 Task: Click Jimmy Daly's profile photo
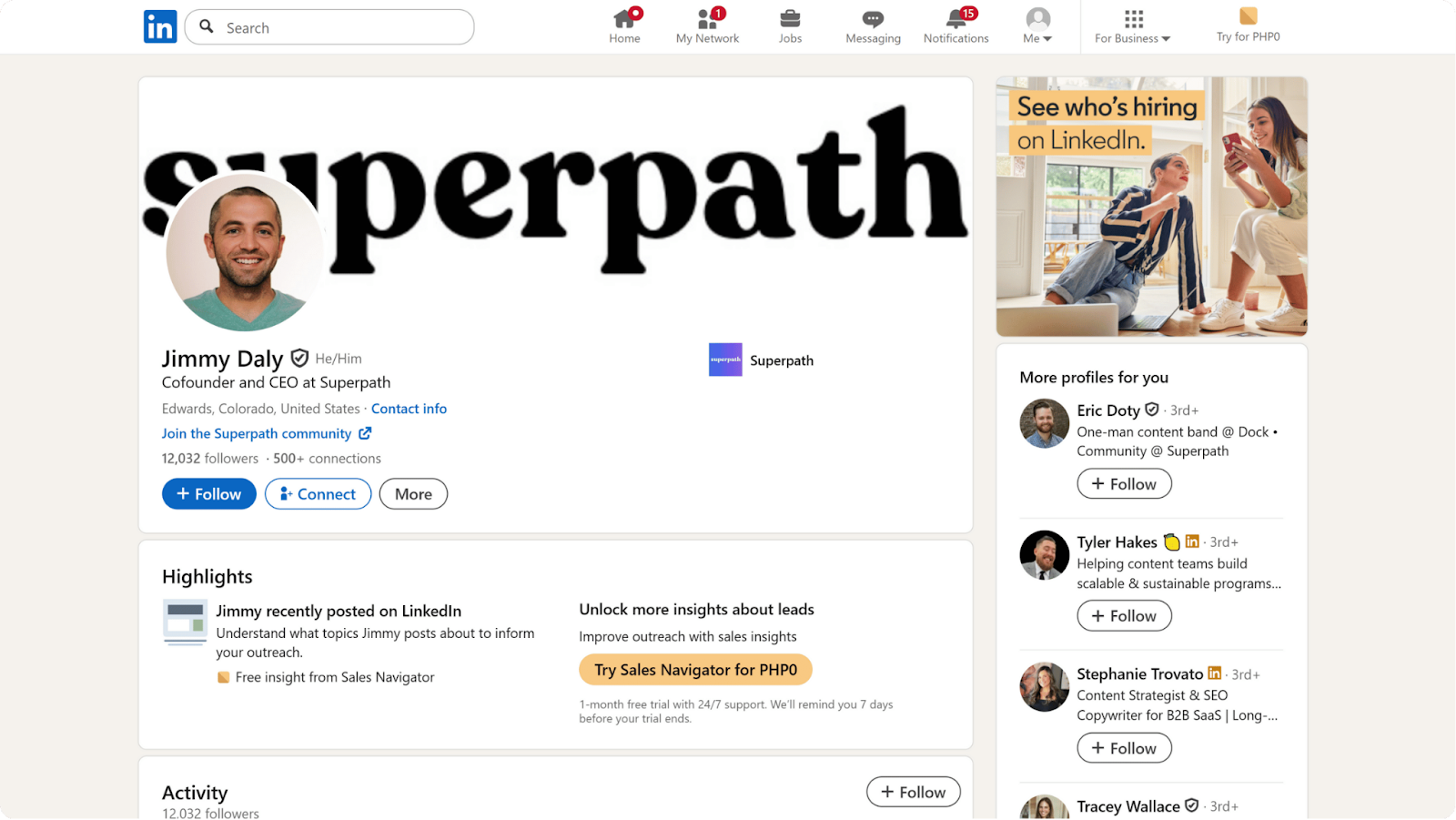point(245,252)
